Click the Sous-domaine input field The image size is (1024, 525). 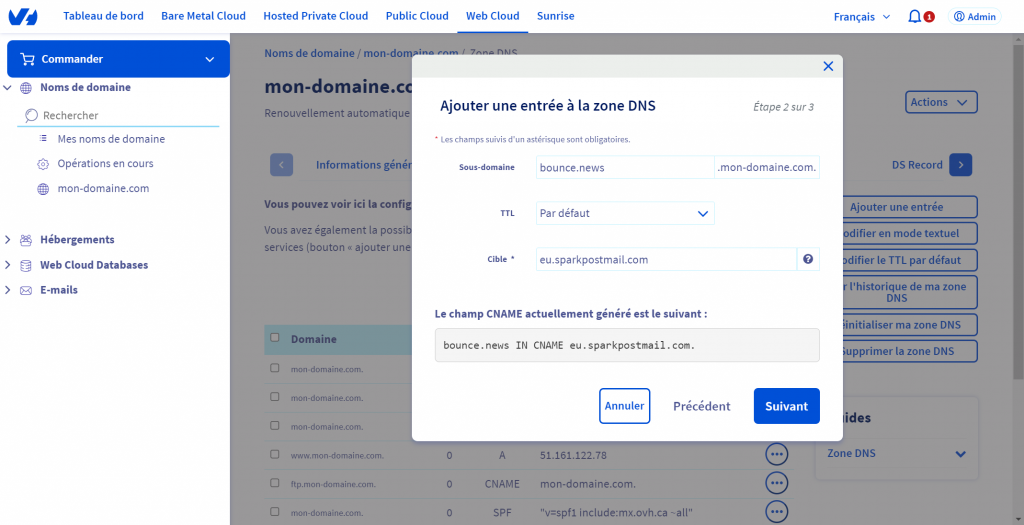click(x=625, y=167)
